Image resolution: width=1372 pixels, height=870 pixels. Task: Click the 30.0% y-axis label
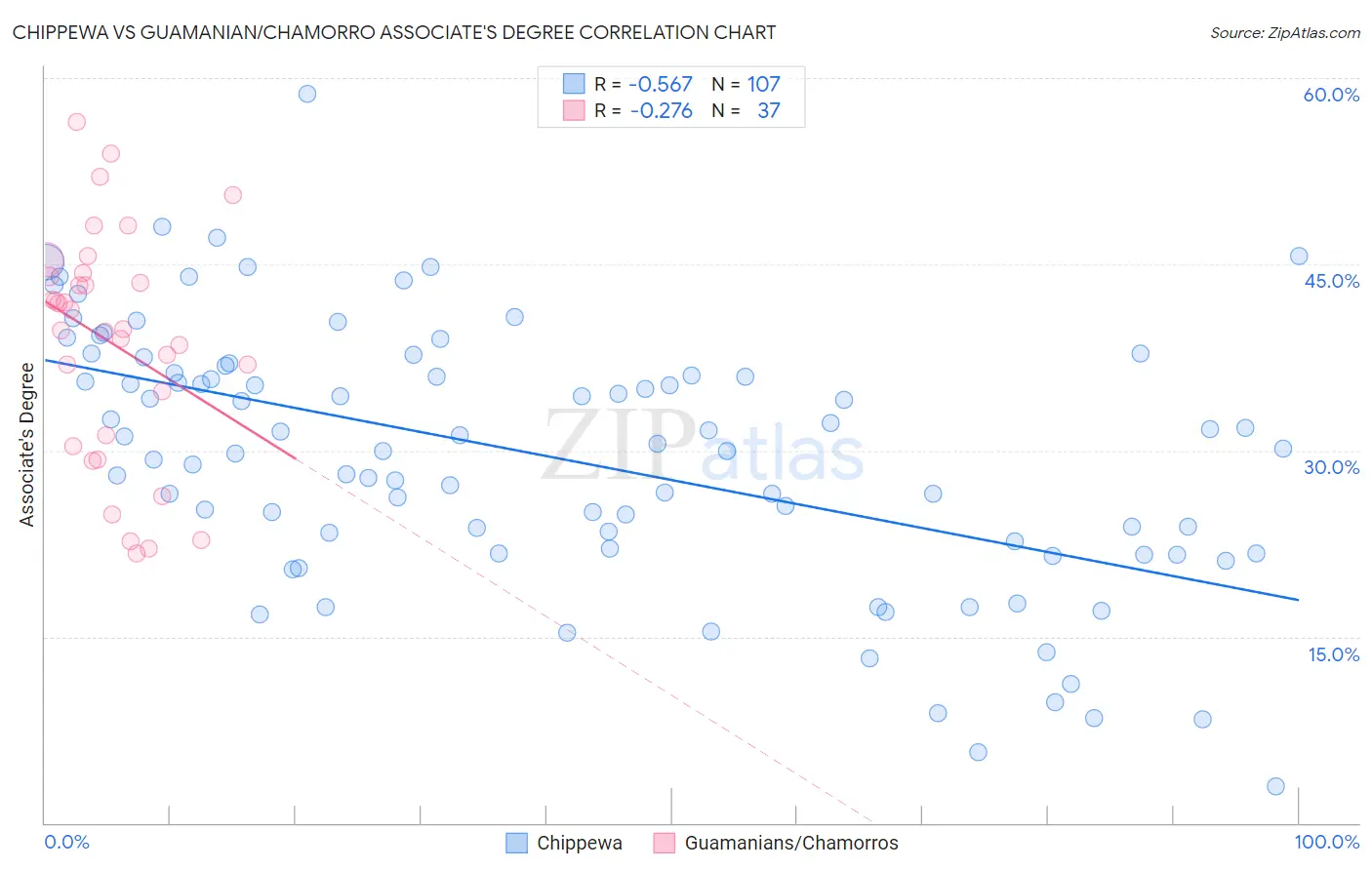pyautogui.click(x=1331, y=467)
